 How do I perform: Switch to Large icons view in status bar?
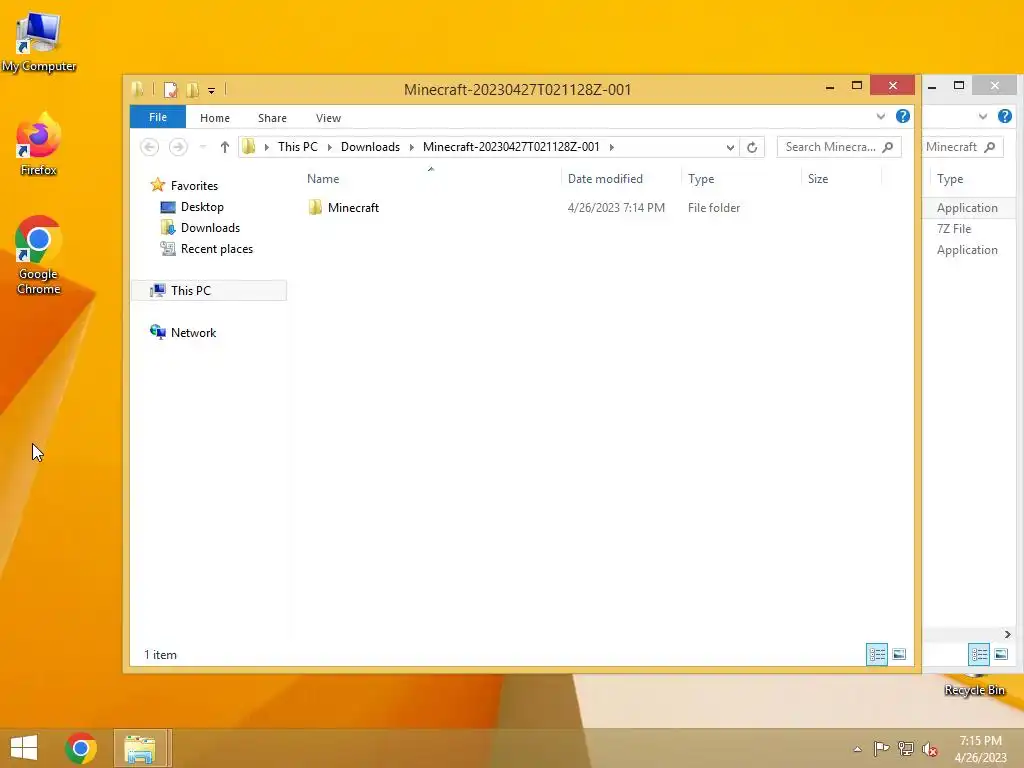pos(899,654)
